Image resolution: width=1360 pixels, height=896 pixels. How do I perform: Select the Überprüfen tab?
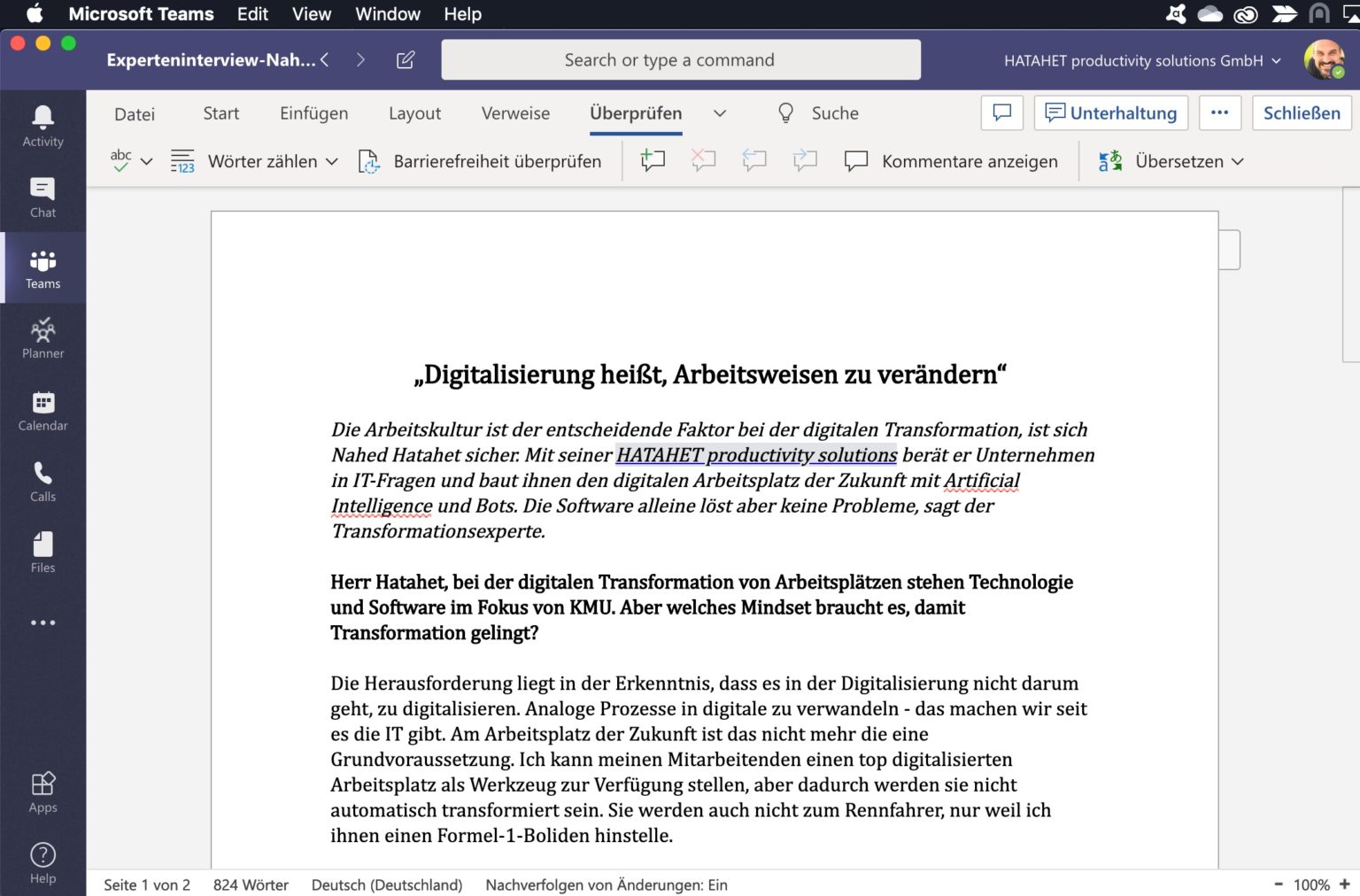(636, 113)
